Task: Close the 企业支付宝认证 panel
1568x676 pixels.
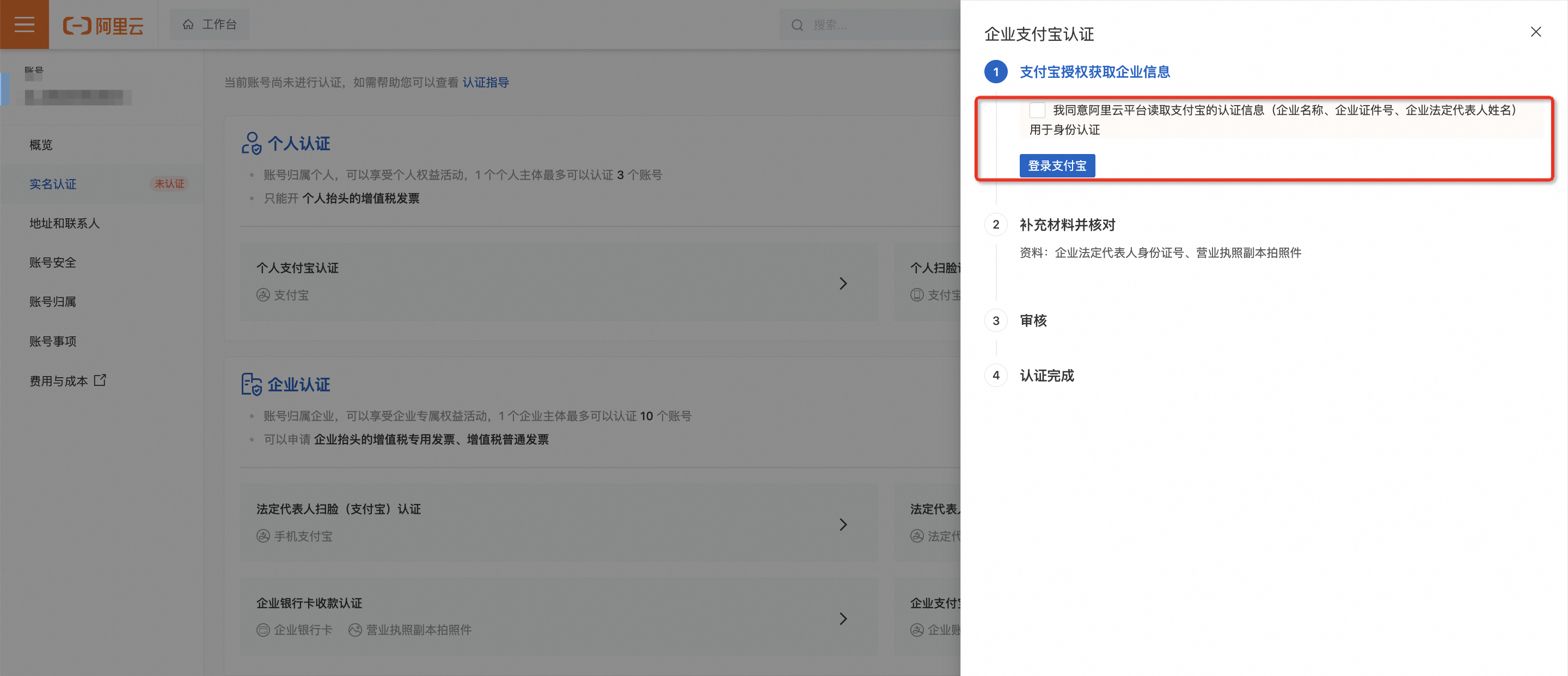Action: pos(1535,32)
